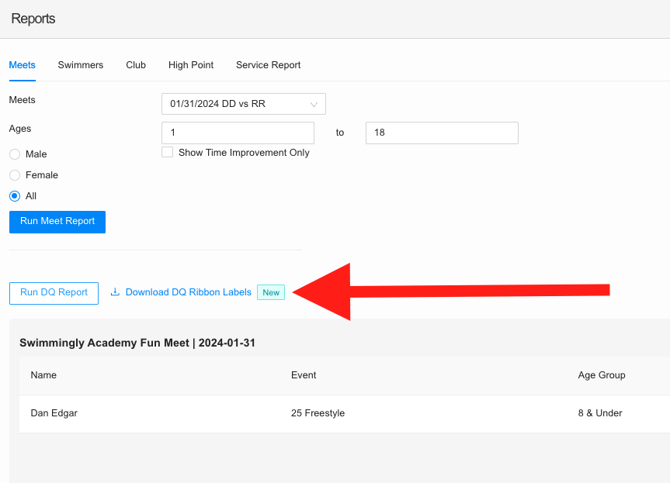Enable Show Time Improvement Only checkbox
Image resolution: width=670 pixels, height=483 pixels.
coord(168,152)
